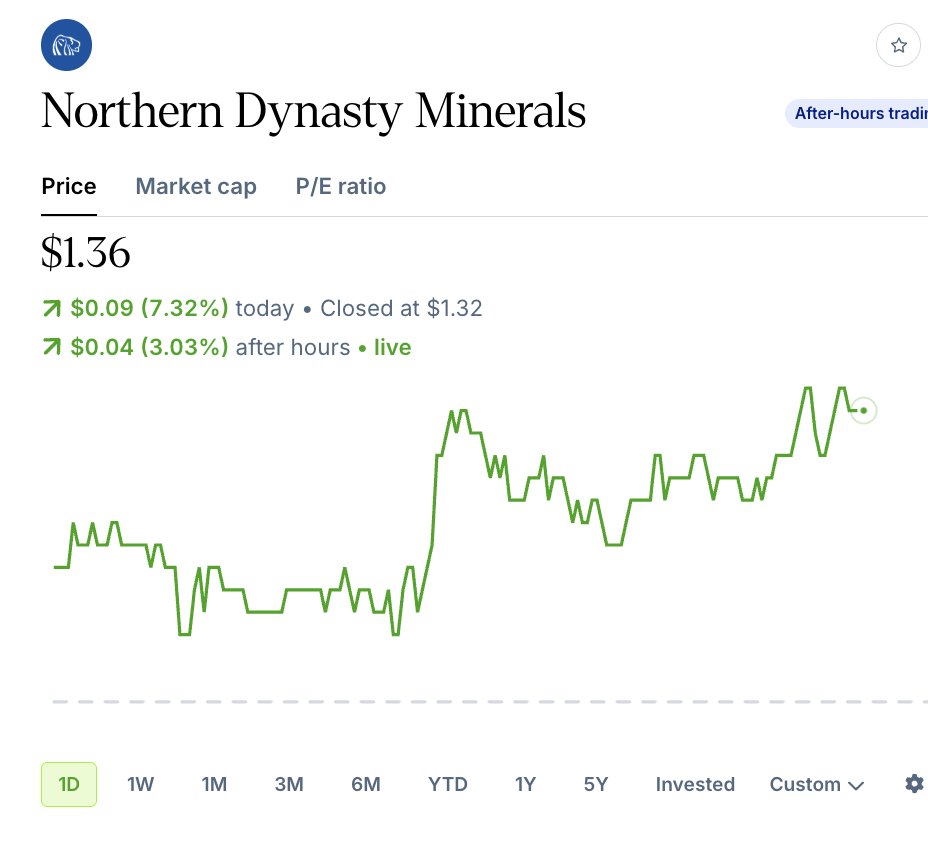This screenshot has height=864, width=928.
Task: Click the live price dot on chart
Action: click(x=863, y=410)
